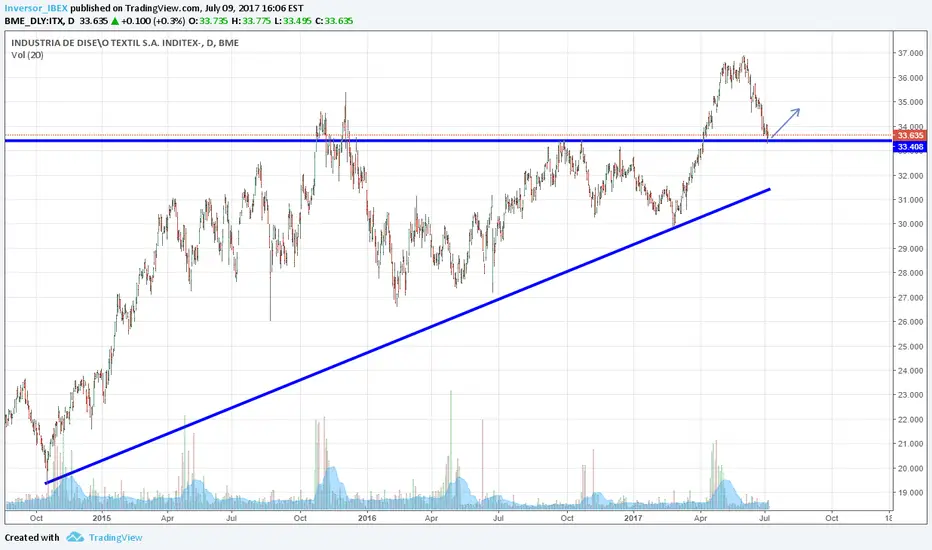Click the 30.000 price axis label
This screenshot has height=550, width=932.
910,224
